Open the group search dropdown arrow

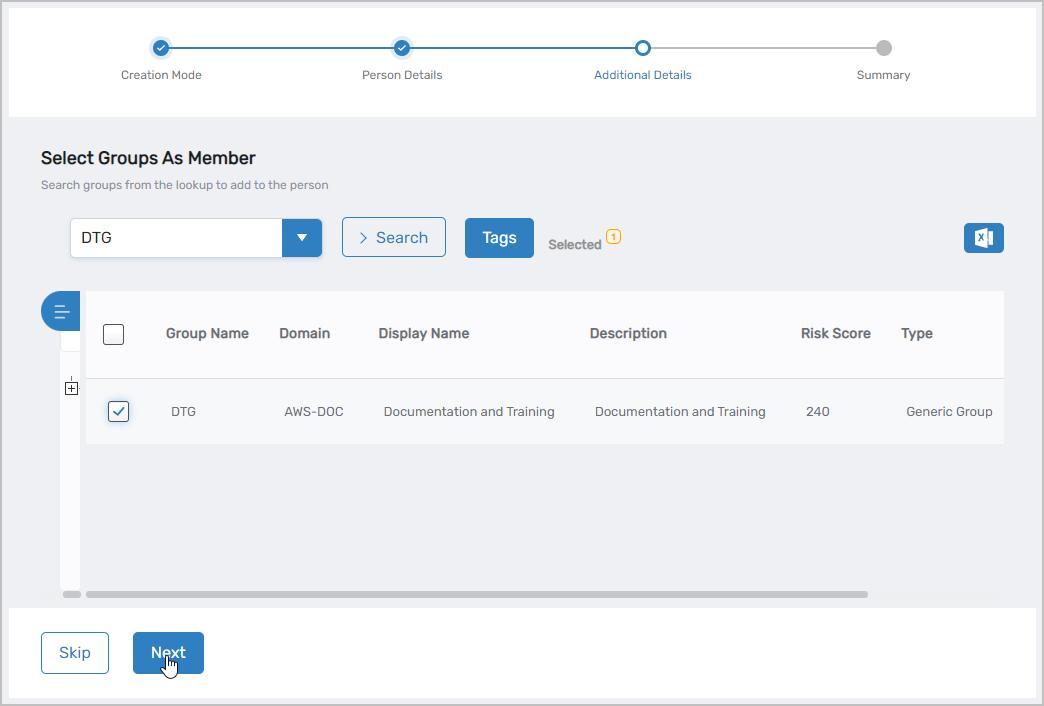coord(302,237)
